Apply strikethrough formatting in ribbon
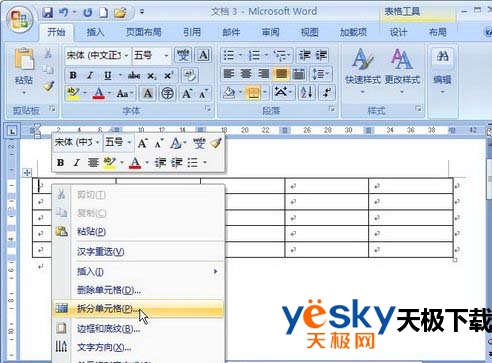The height and width of the screenshot is (363, 492). point(134,76)
